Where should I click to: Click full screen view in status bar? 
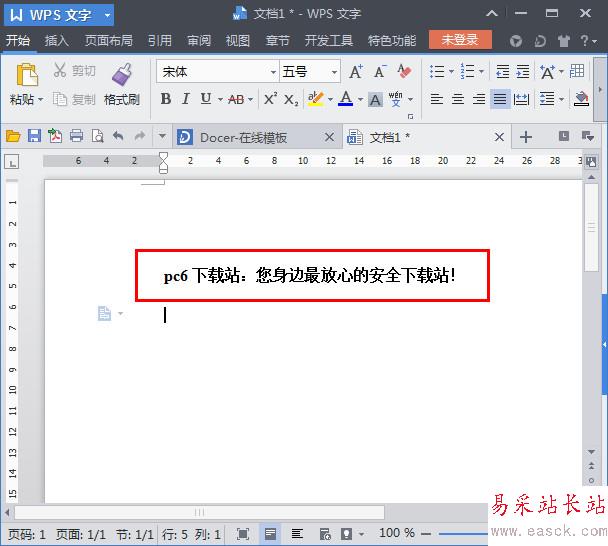(x=243, y=534)
